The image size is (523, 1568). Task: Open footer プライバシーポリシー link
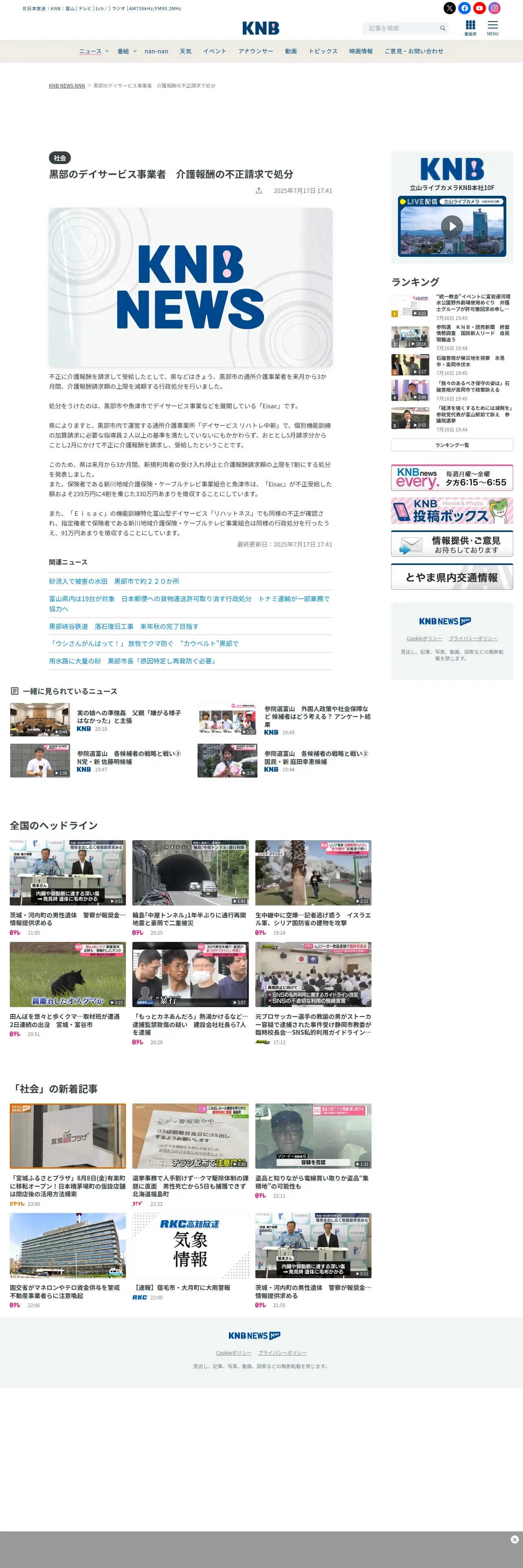click(283, 1353)
